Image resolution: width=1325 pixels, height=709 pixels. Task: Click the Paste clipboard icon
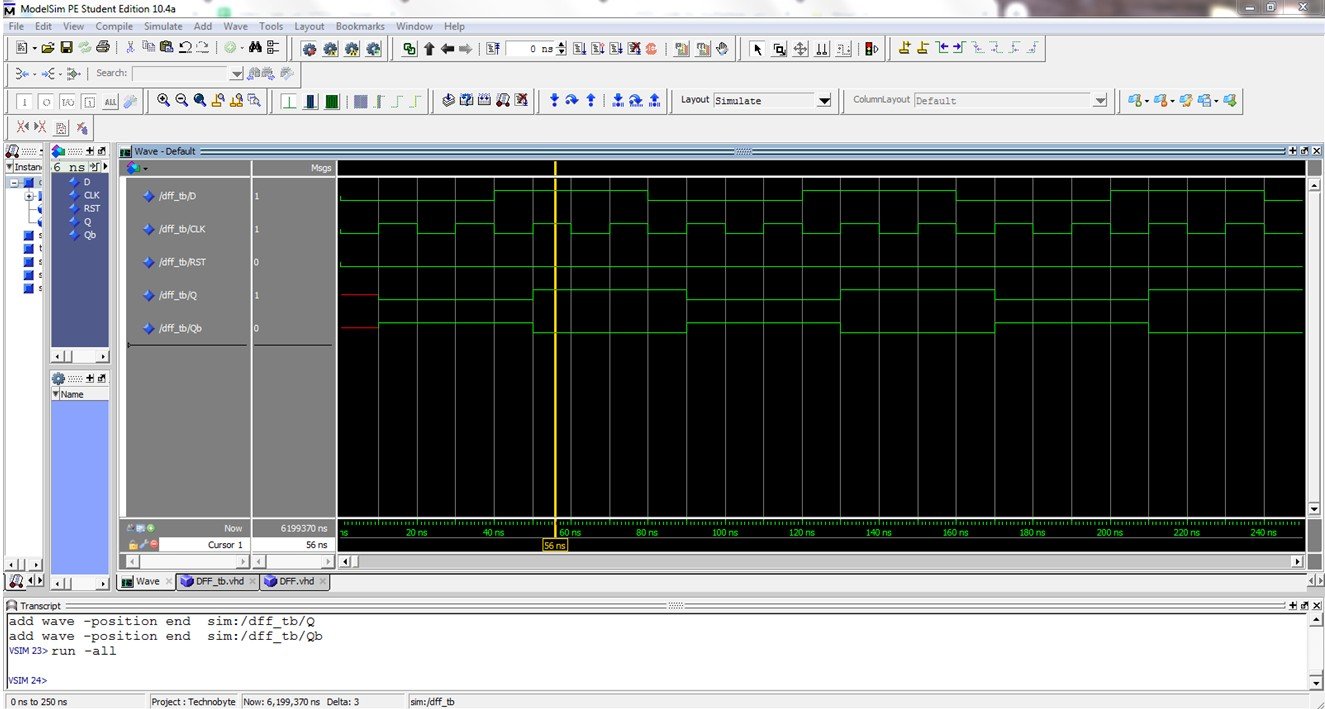(x=166, y=48)
